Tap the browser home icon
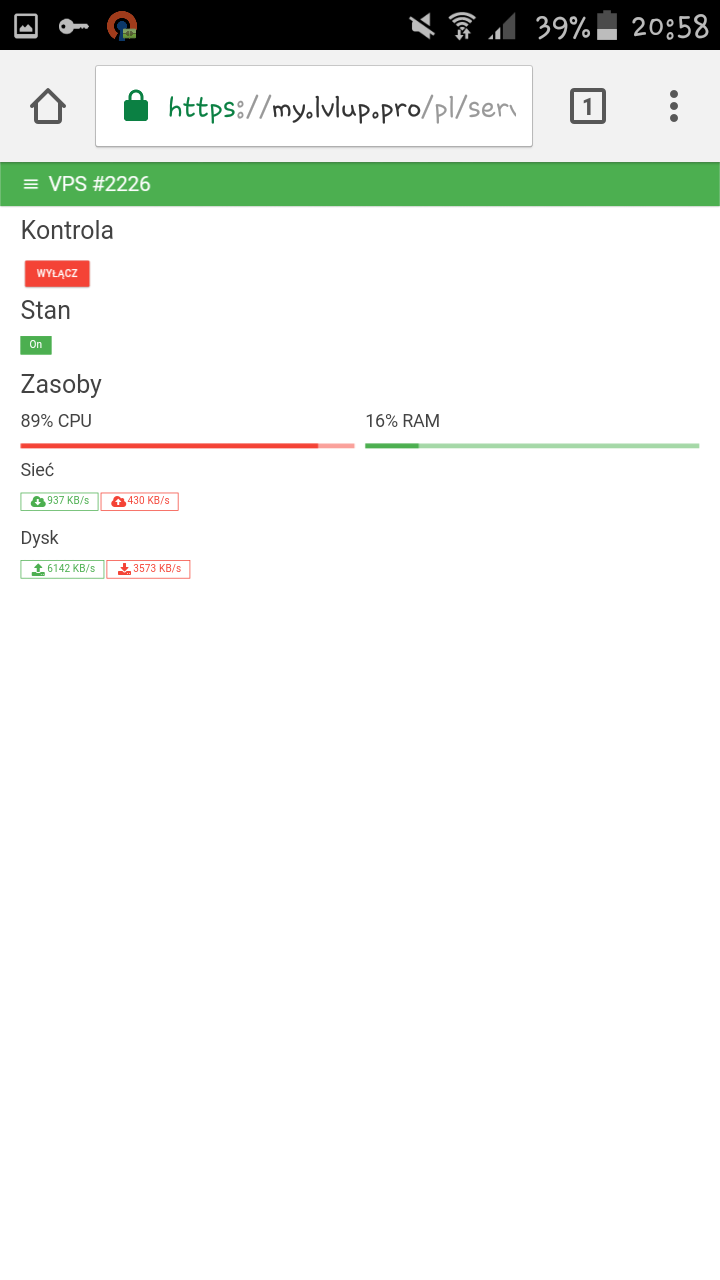The image size is (720, 1280). (x=48, y=106)
